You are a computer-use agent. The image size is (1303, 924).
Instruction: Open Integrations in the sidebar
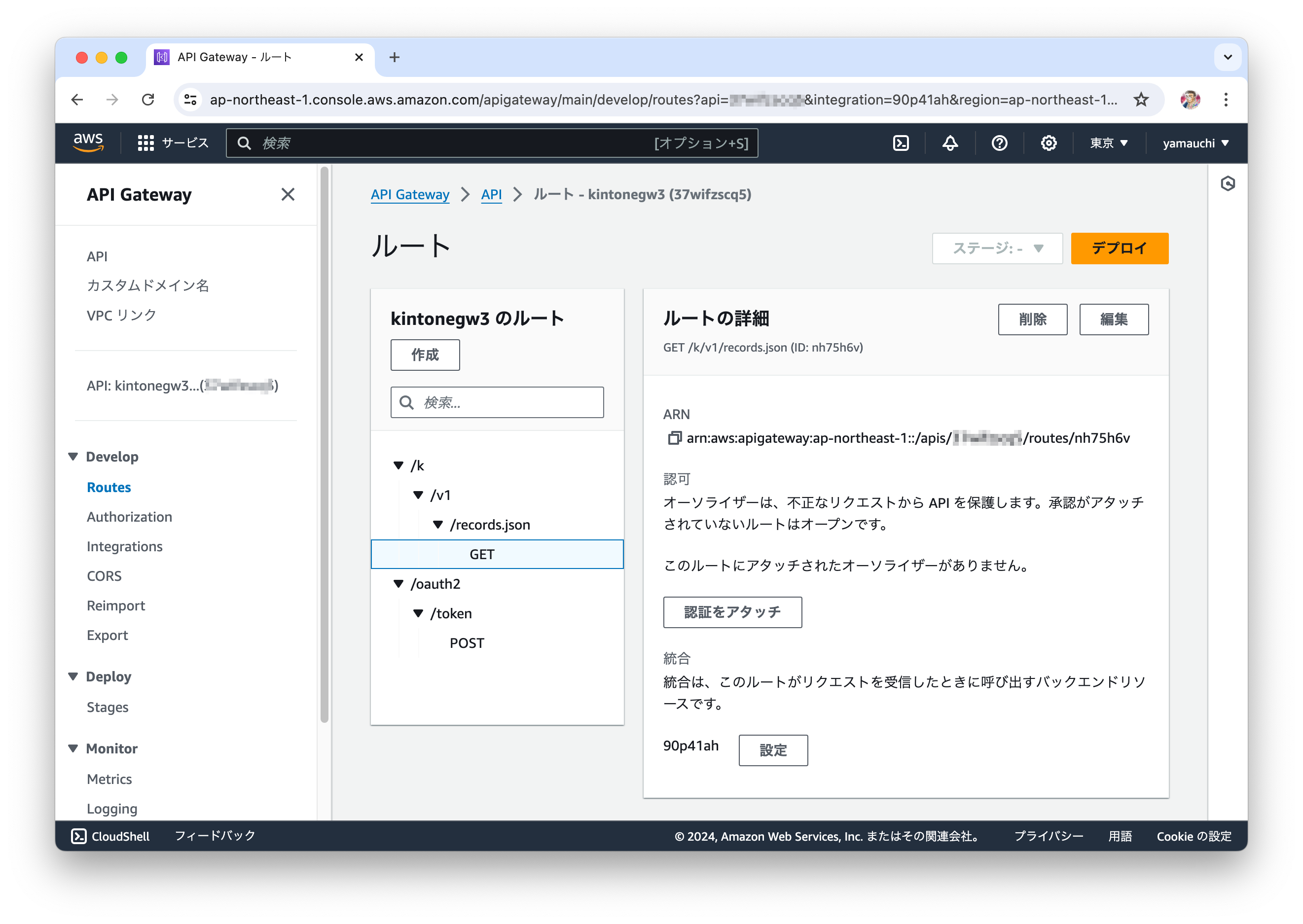pos(125,546)
